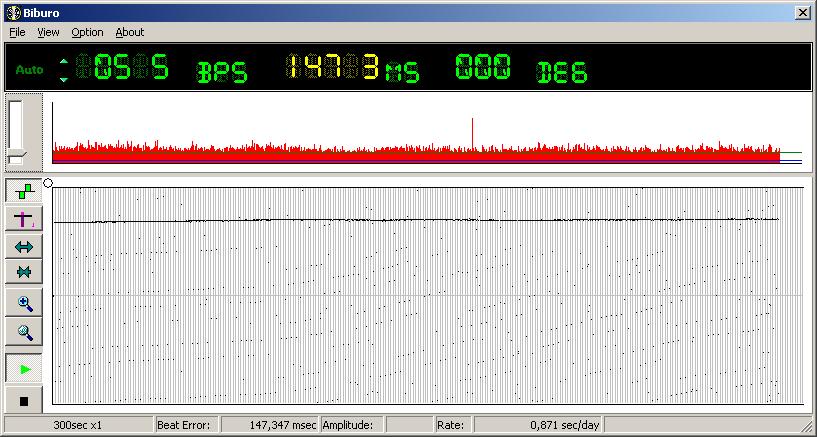Click the vertical gain slider thumb
The image size is (817, 437).
click(17, 155)
